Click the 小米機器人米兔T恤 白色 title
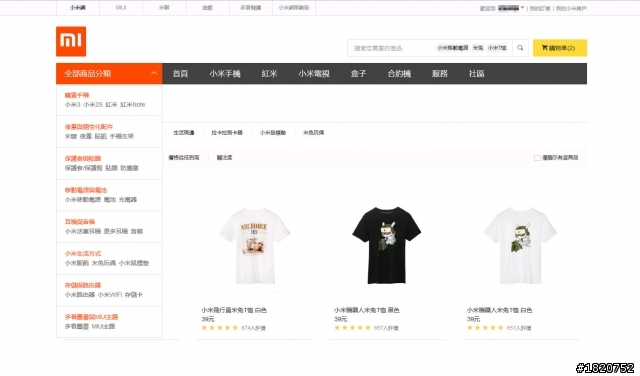The width and height of the screenshot is (640, 376). [499, 310]
